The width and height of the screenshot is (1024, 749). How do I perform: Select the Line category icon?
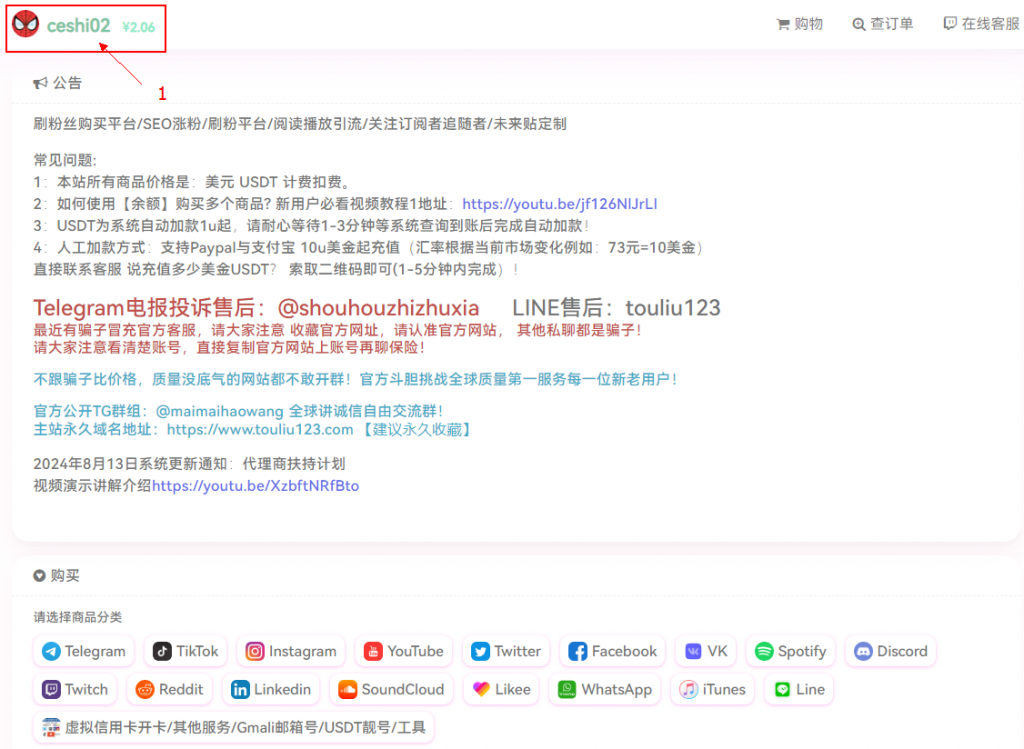tap(782, 690)
